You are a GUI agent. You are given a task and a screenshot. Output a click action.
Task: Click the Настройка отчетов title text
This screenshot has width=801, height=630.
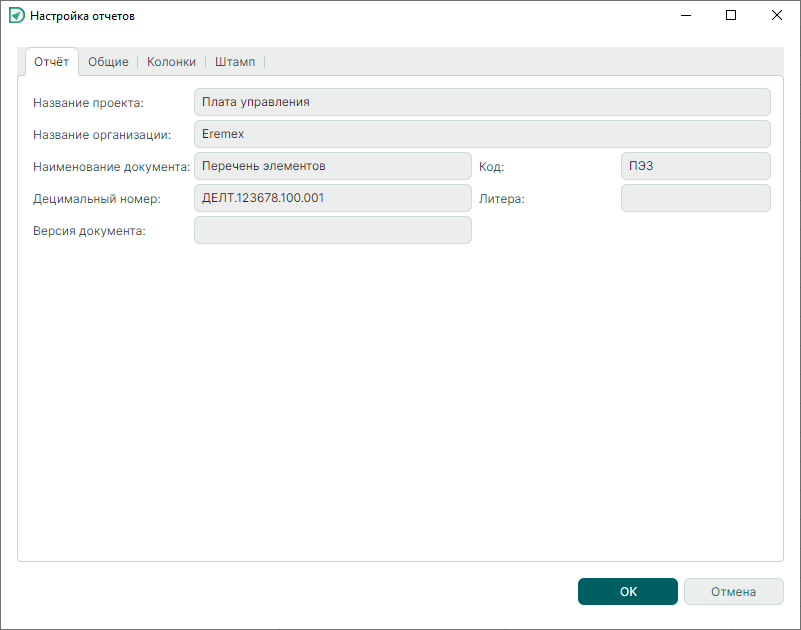[x=82, y=17]
